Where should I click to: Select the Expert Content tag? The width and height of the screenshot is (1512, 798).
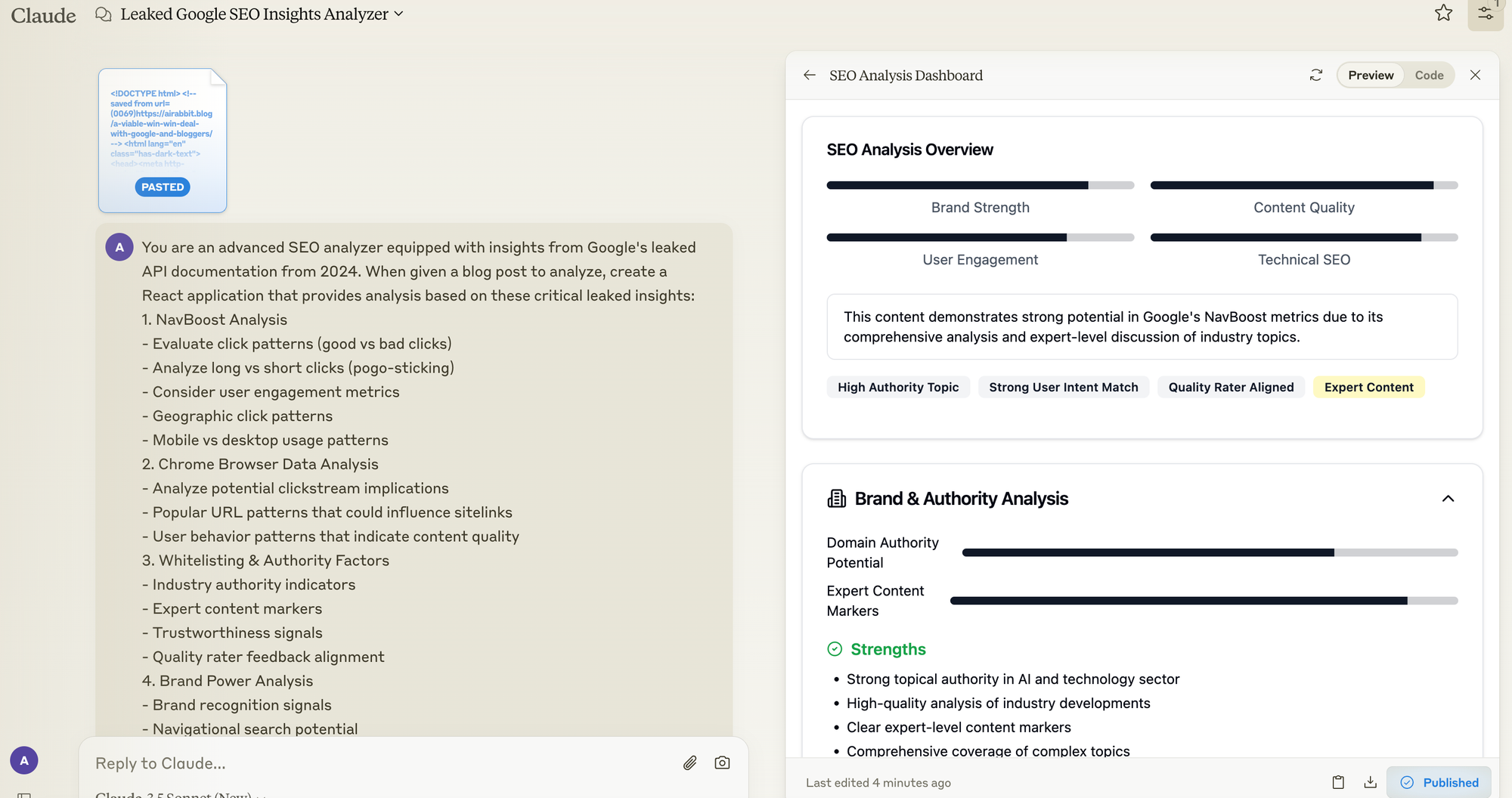(x=1368, y=387)
